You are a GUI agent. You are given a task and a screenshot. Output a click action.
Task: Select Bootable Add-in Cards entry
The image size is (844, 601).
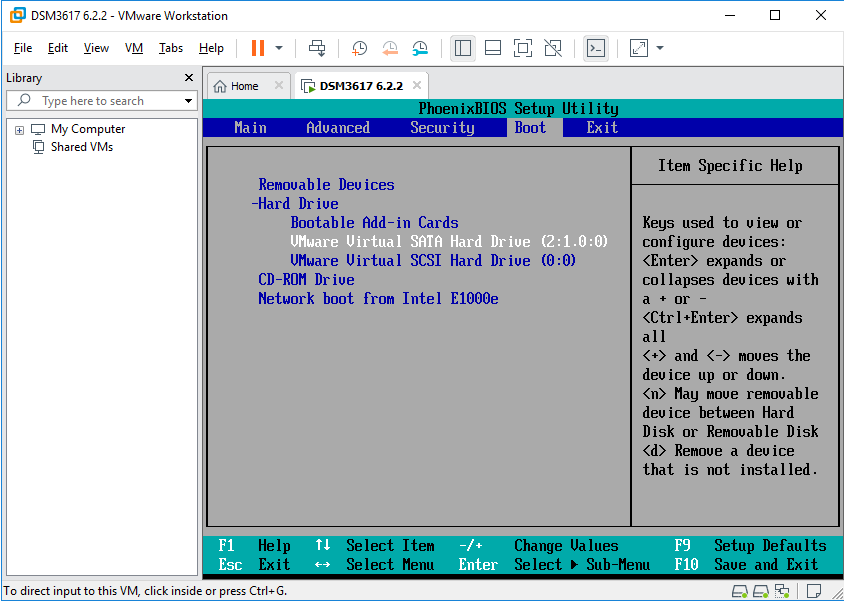(375, 223)
